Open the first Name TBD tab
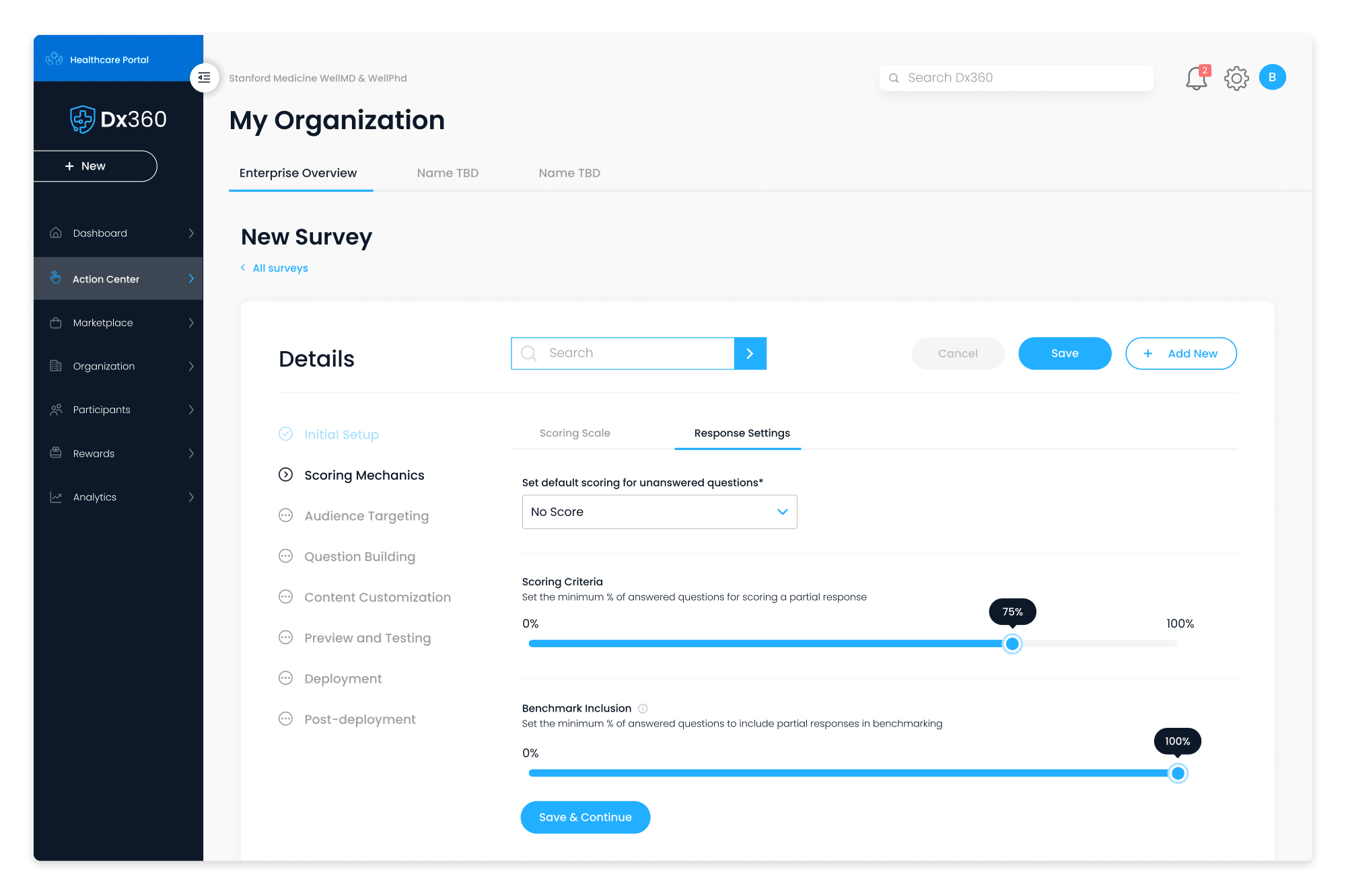Screen dimensions: 1346x896 (x=448, y=173)
